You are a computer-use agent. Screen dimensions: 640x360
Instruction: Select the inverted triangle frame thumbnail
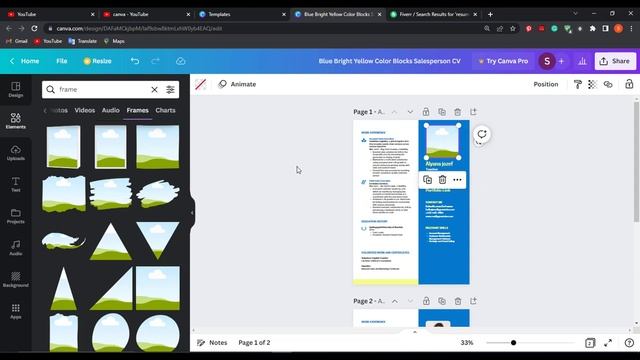point(158,240)
